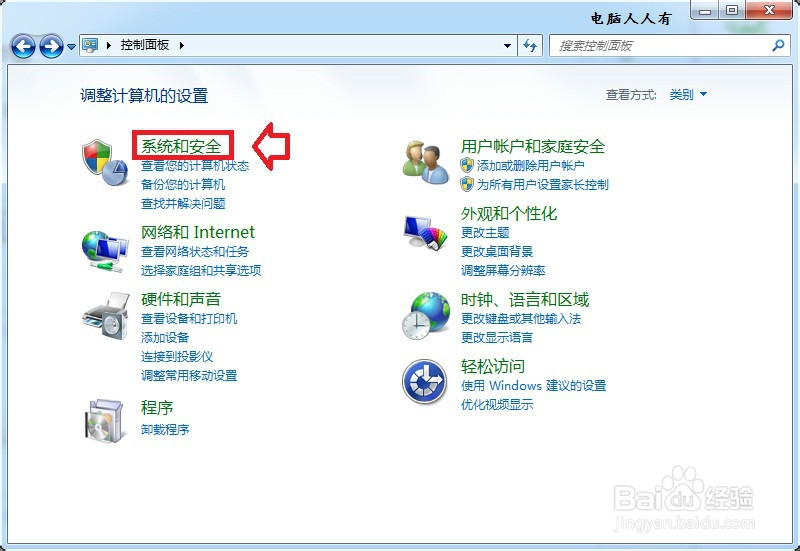Open 系统和安全 category
This screenshot has width=800, height=551.
182,146
